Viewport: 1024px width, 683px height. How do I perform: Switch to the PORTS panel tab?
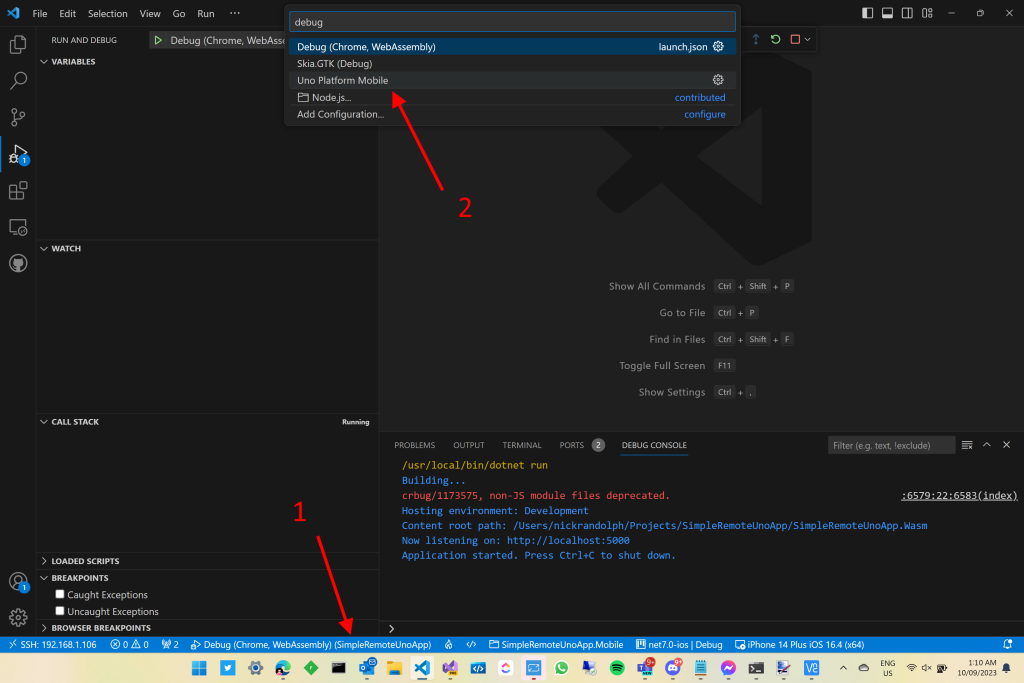pyautogui.click(x=571, y=445)
